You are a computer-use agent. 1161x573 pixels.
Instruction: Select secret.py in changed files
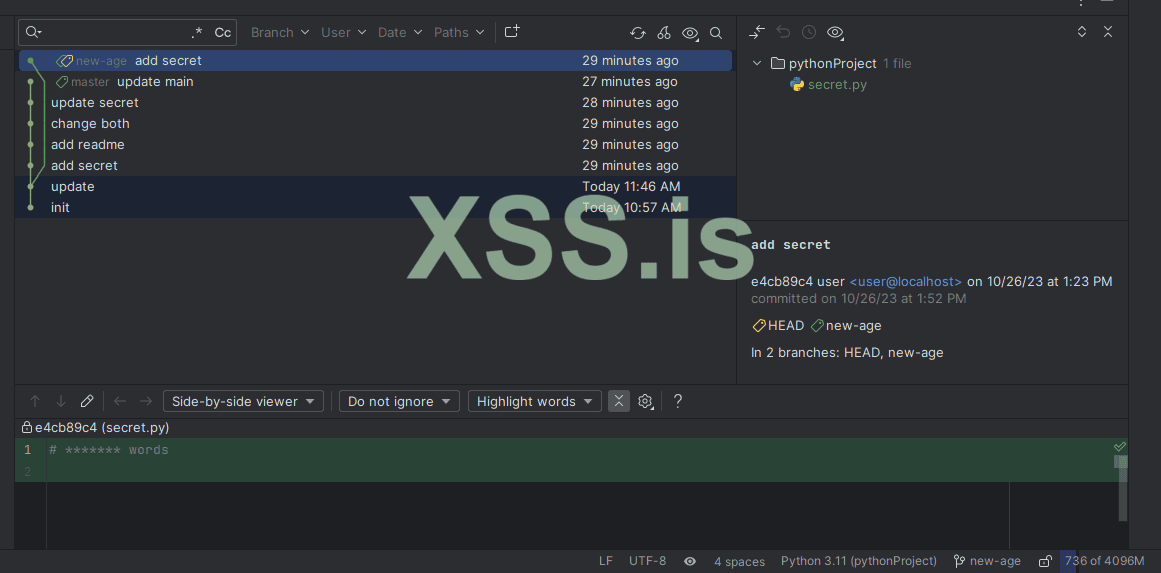coord(837,84)
